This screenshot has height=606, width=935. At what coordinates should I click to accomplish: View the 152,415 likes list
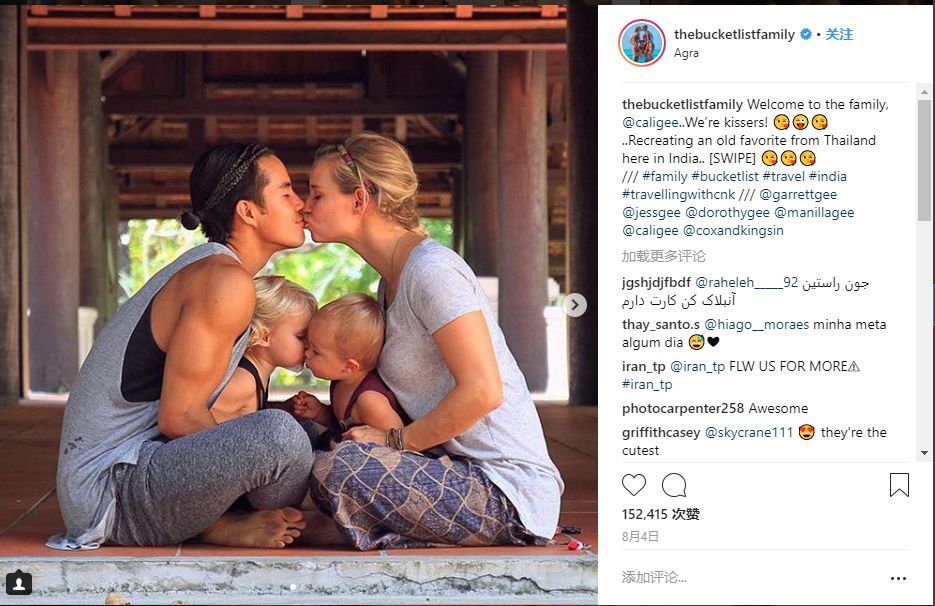[x=661, y=514]
